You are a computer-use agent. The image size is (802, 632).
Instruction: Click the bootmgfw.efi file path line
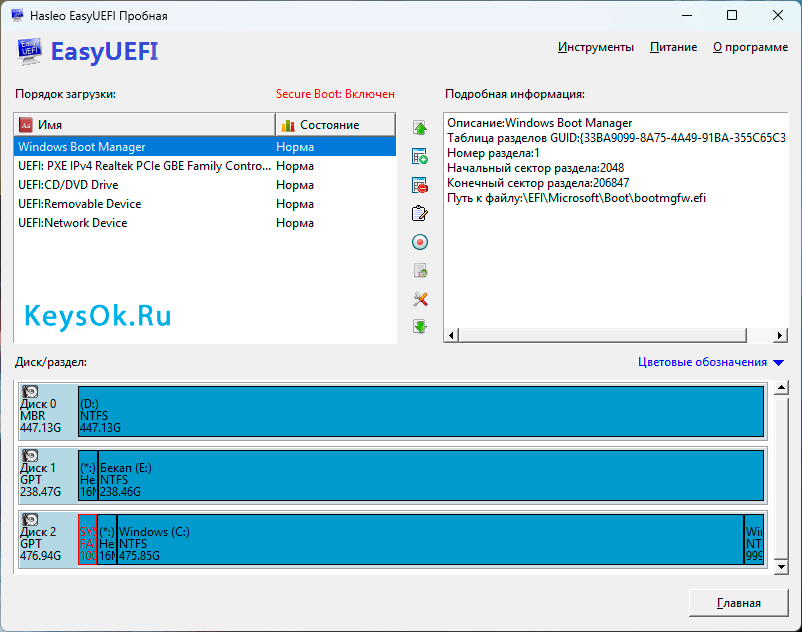tap(576, 198)
